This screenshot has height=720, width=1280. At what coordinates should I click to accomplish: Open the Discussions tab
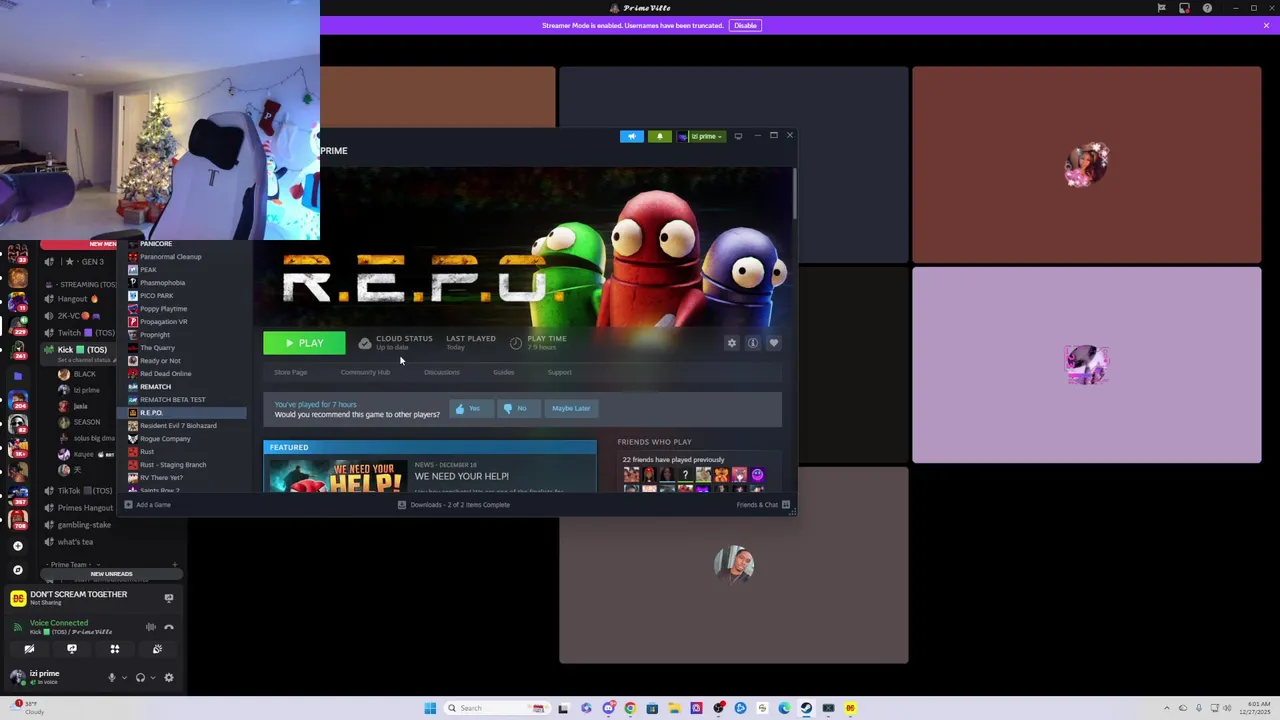coord(442,372)
